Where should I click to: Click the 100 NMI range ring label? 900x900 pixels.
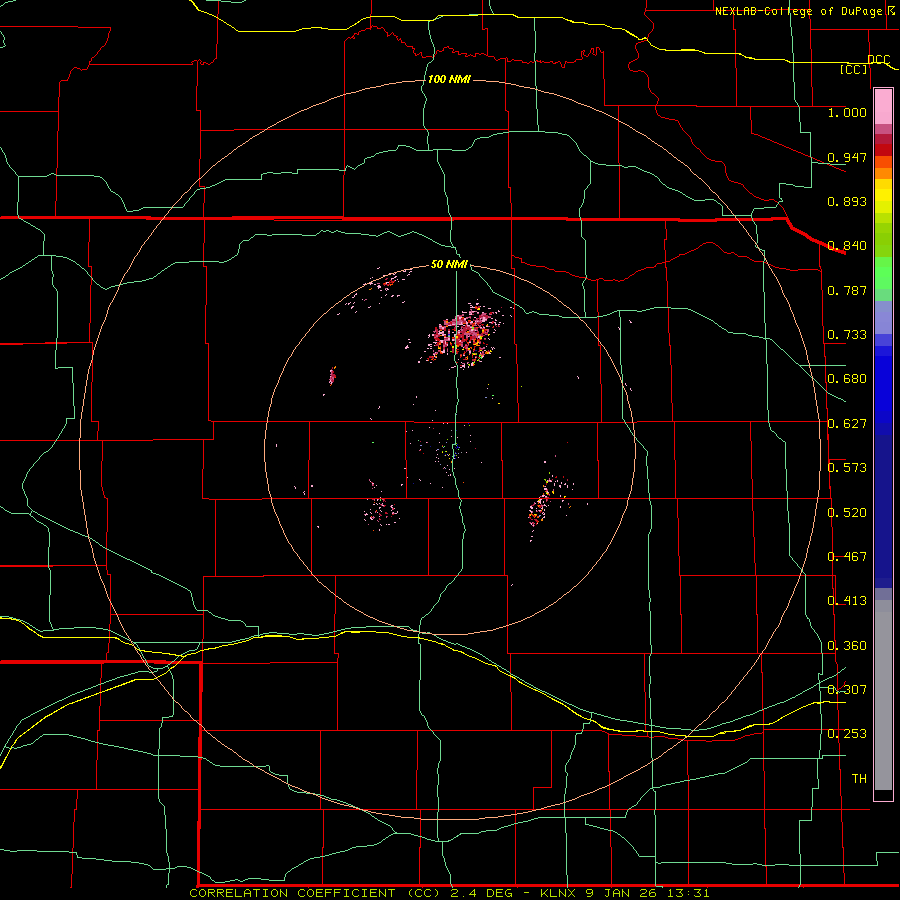(449, 79)
